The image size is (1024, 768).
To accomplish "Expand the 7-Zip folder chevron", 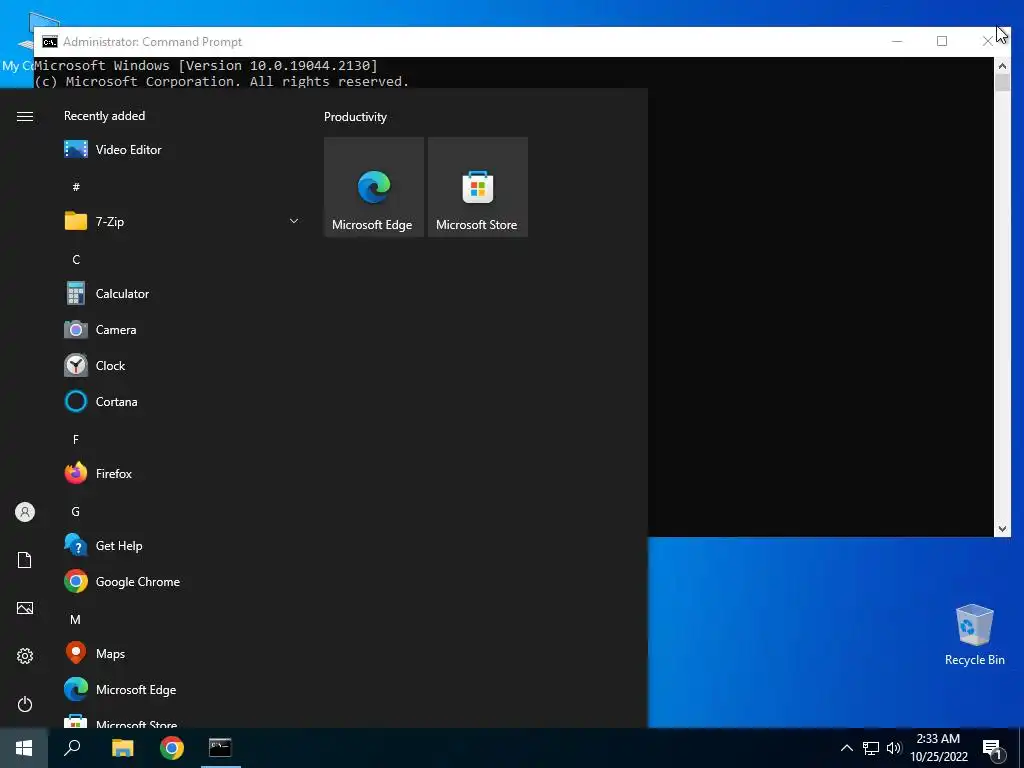I will pyautogui.click(x=294, y=221).
